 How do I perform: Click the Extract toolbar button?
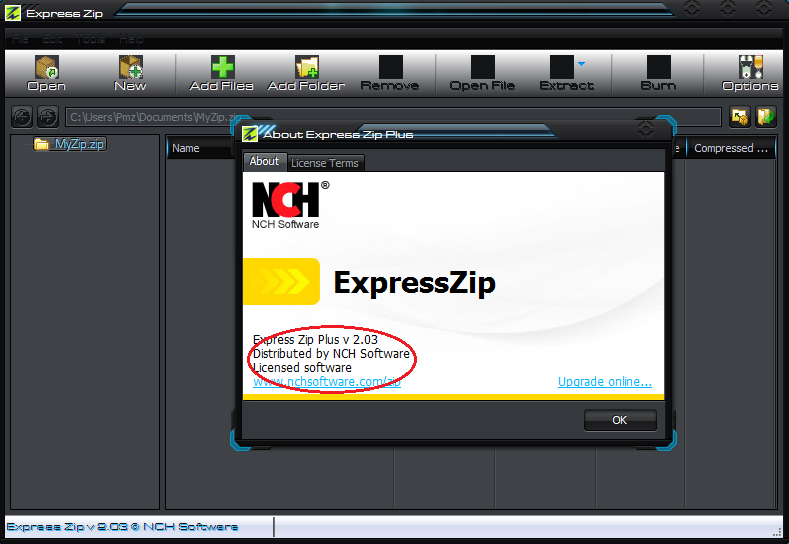coord(566,73)
